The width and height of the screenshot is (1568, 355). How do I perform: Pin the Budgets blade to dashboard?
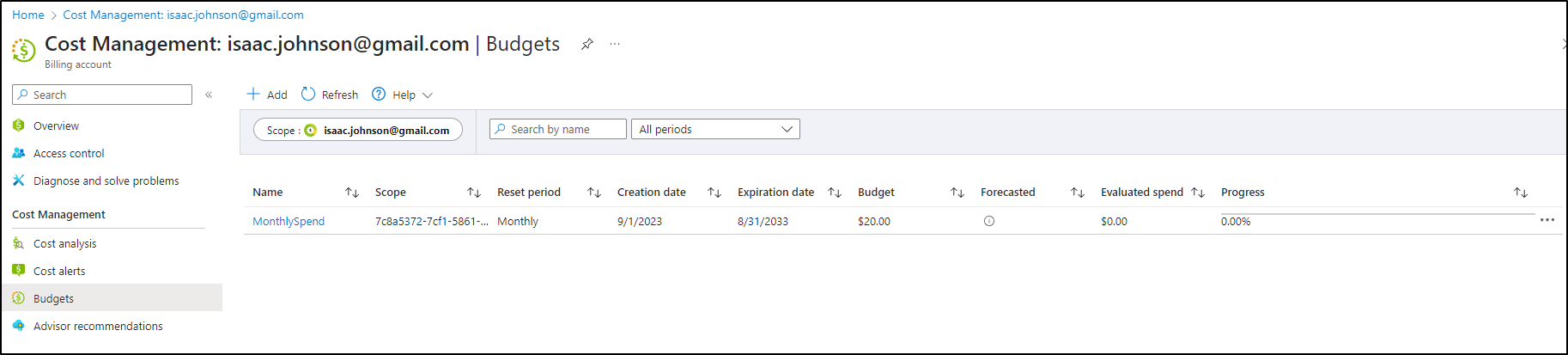[x=587, y=44]
